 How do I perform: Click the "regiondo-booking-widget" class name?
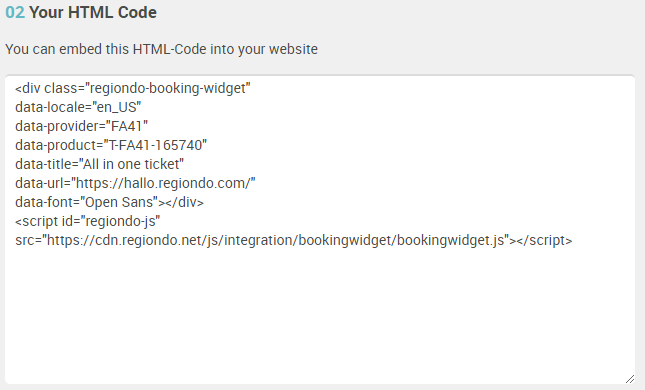click(167, 88)
